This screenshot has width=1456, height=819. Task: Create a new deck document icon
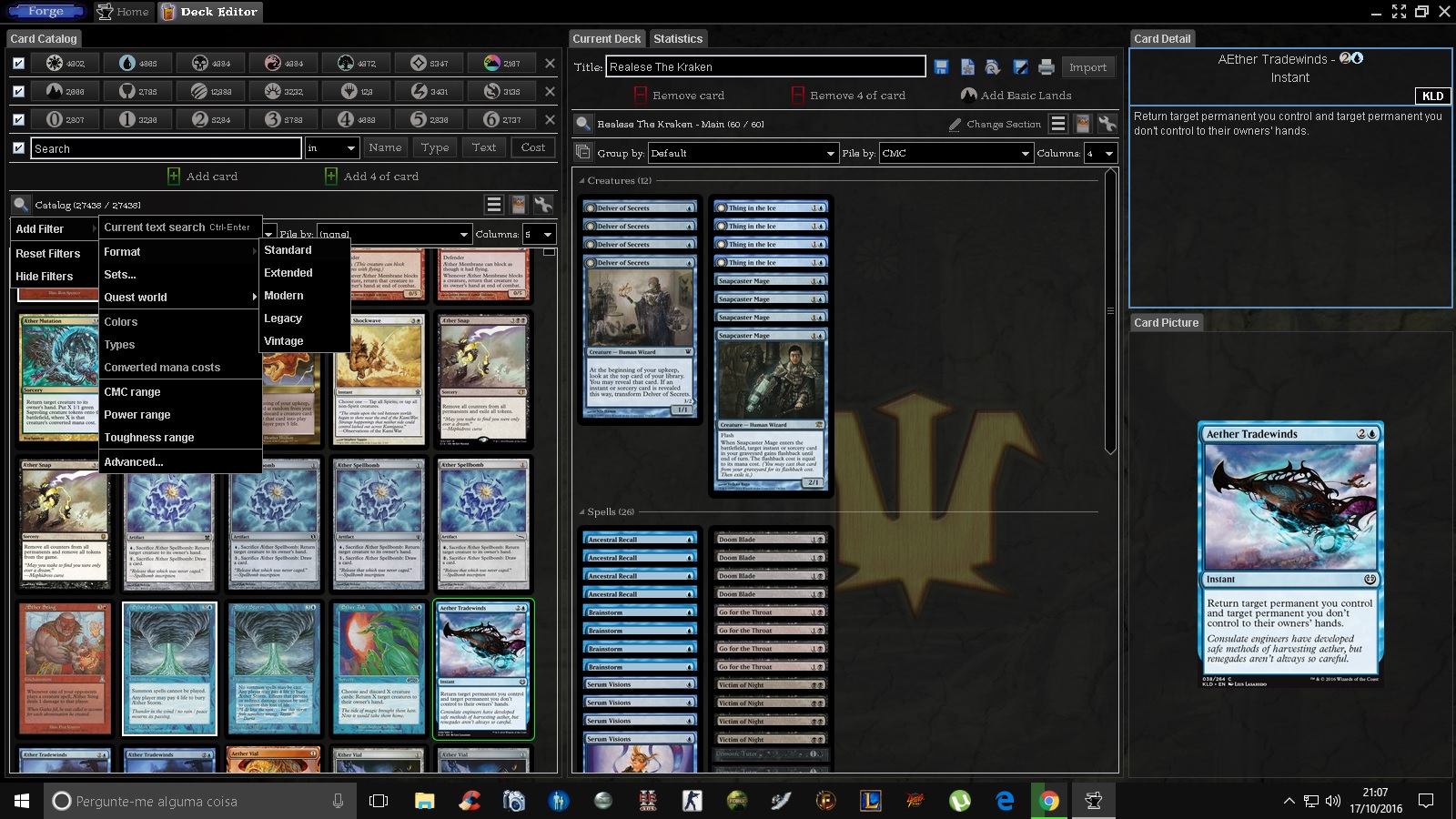click(967, 66)
